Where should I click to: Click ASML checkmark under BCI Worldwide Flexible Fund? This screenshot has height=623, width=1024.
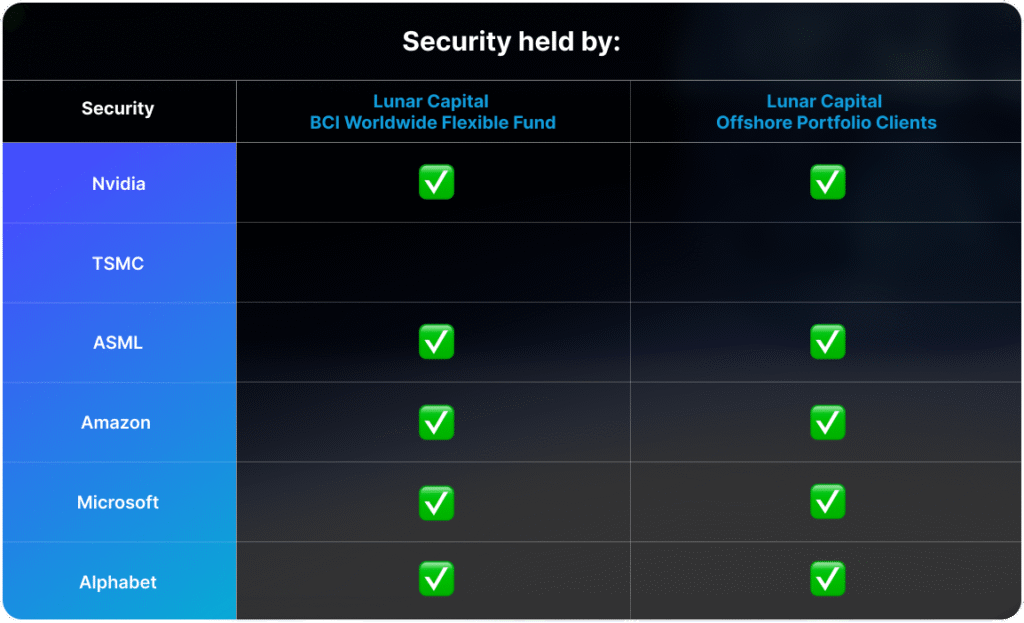click(436, 342)
